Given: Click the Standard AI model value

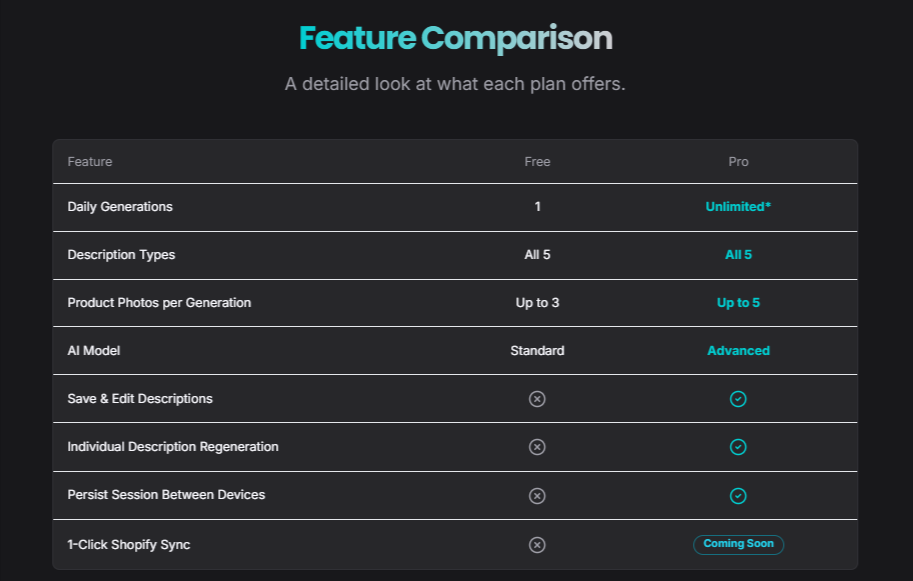Looking at the screenshot, I should (537, 351).
